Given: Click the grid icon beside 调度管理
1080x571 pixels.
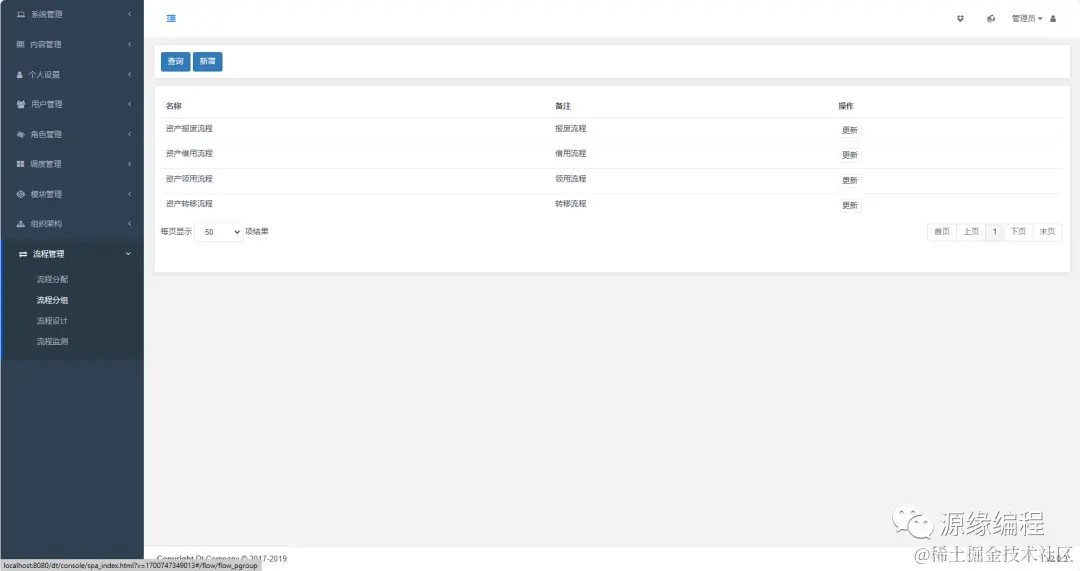Looking at the screenshot, I should (20, 164).
